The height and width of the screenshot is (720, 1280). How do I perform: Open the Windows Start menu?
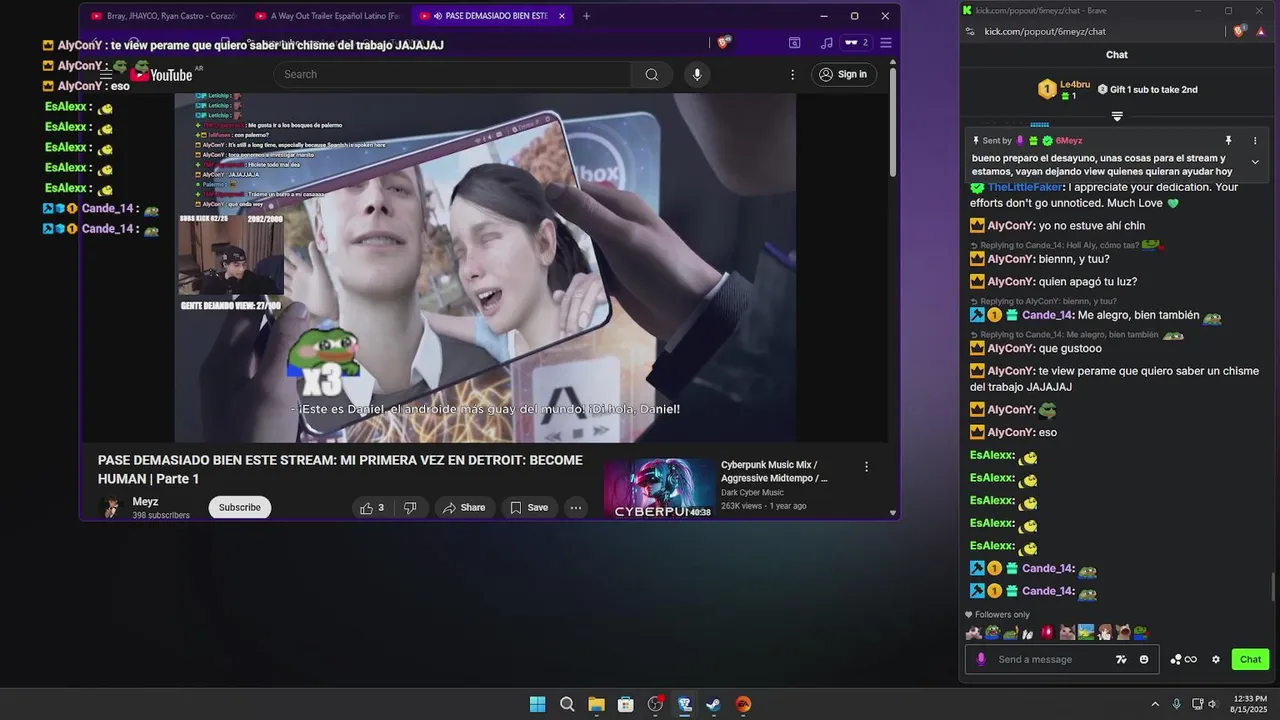tap(538, 704)
